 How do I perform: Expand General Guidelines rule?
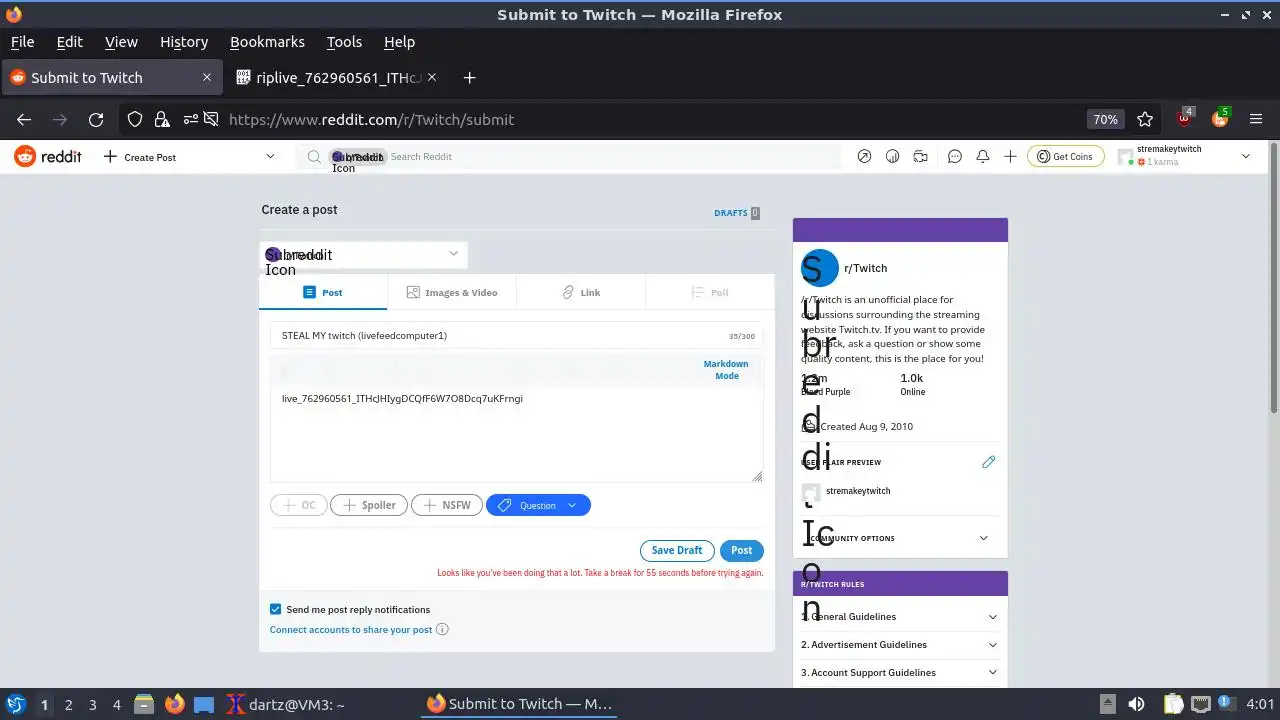(900, 617)
